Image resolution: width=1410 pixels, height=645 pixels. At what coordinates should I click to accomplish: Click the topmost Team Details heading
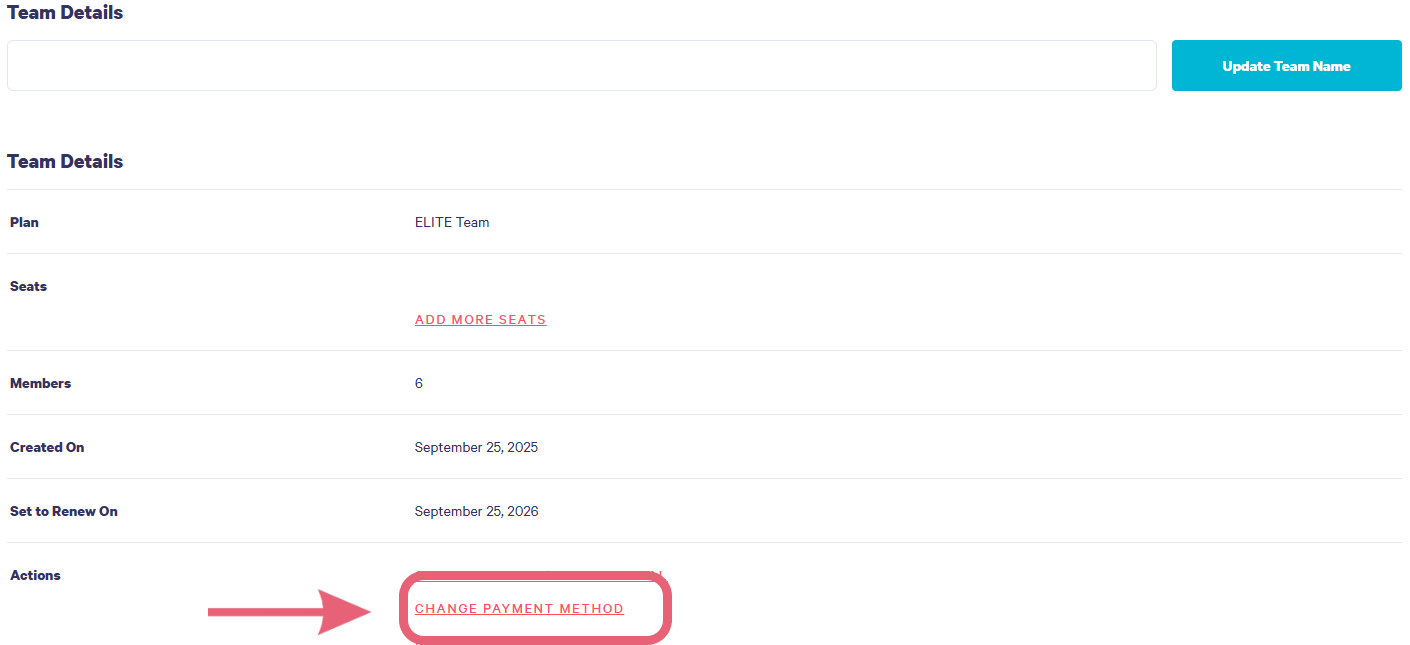pyautogui.click(x=65, y=13)
